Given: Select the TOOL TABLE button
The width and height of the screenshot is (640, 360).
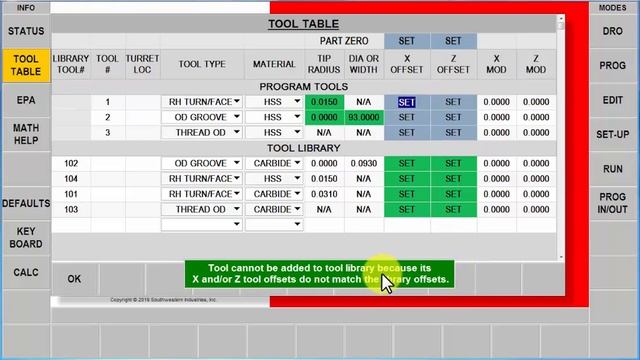Looking at the screenshot, I should click(x=26, y=65).
